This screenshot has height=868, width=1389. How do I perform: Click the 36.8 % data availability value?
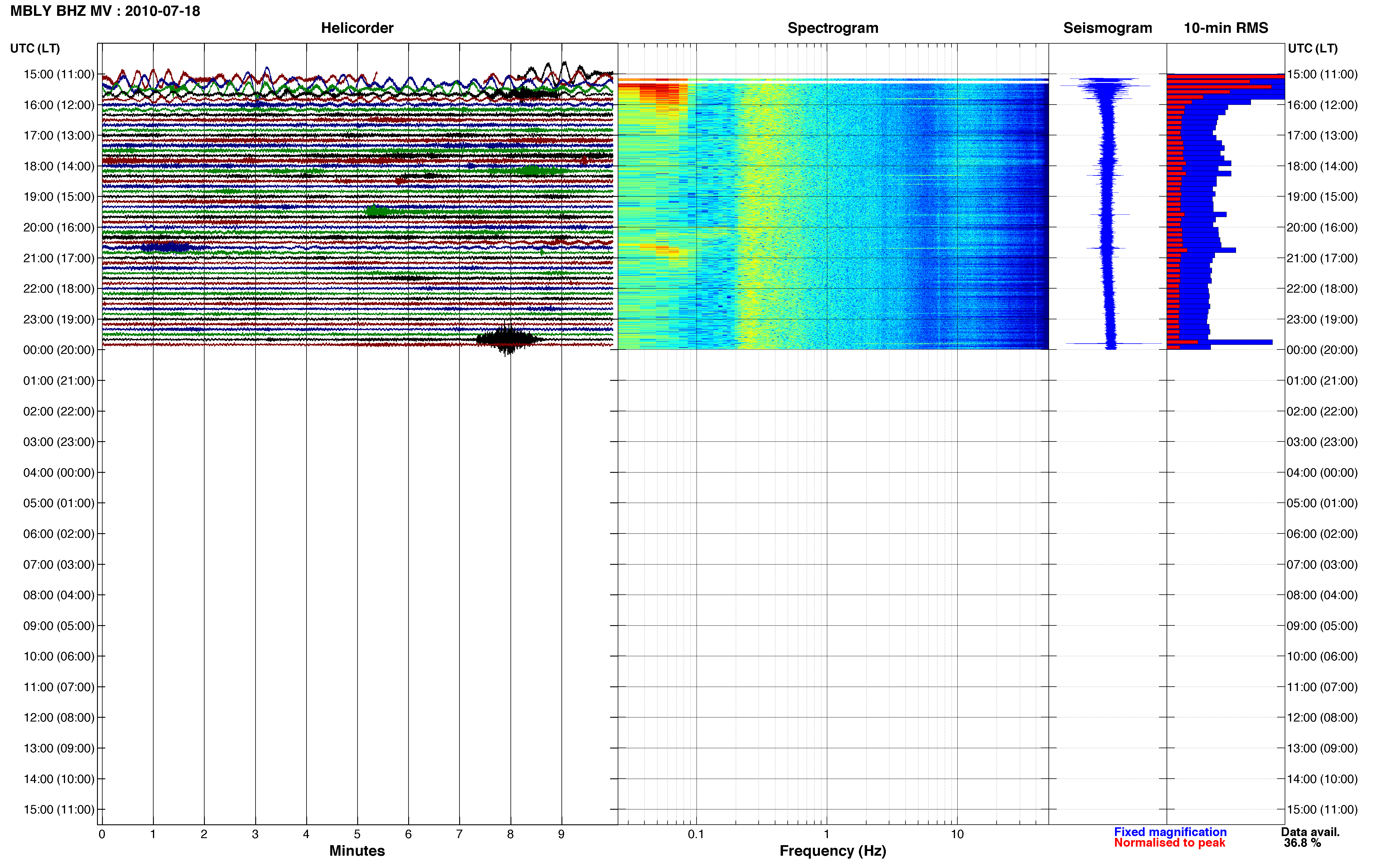pos(1302,843)
